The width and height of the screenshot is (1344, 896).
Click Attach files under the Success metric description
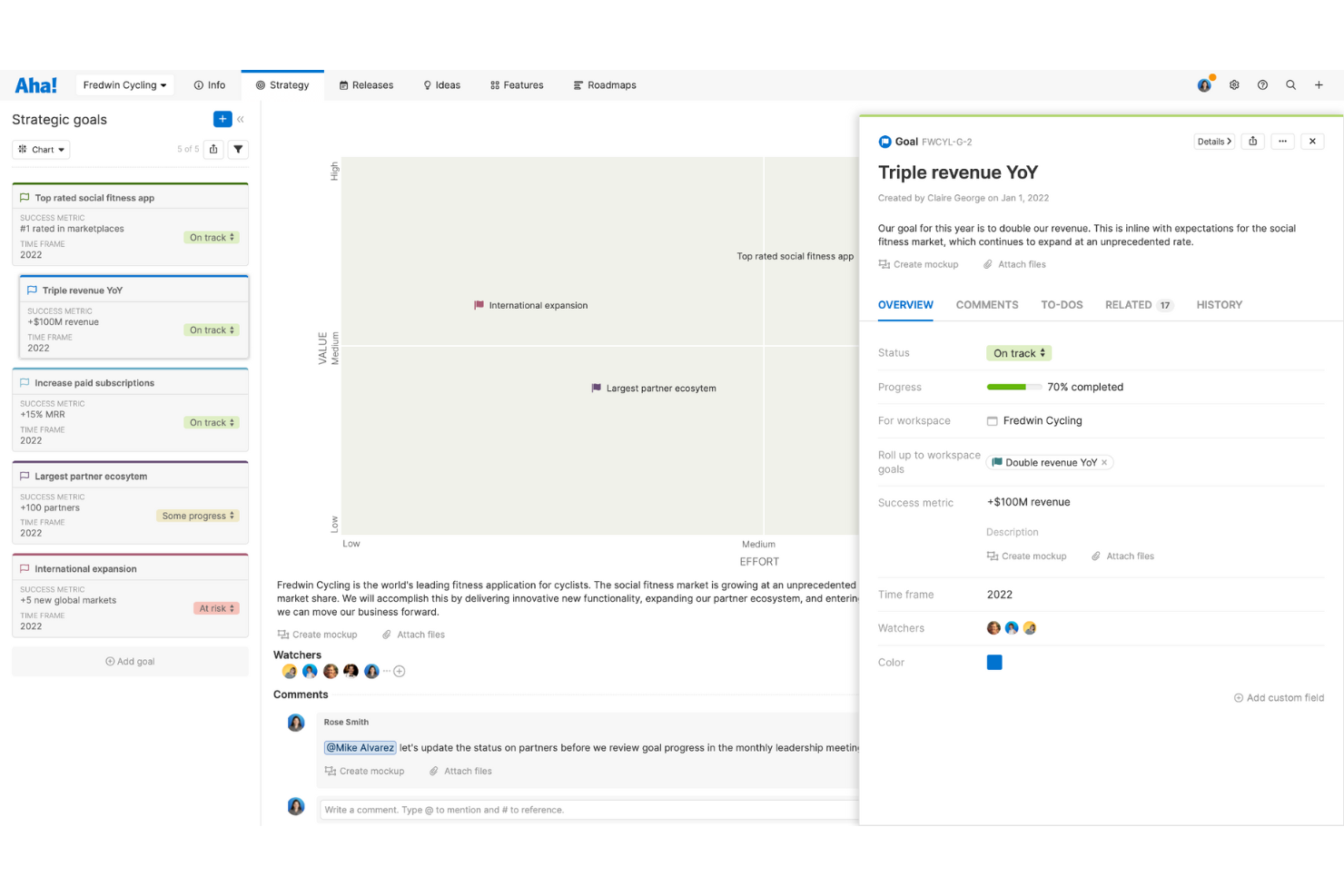point(1122,556)
